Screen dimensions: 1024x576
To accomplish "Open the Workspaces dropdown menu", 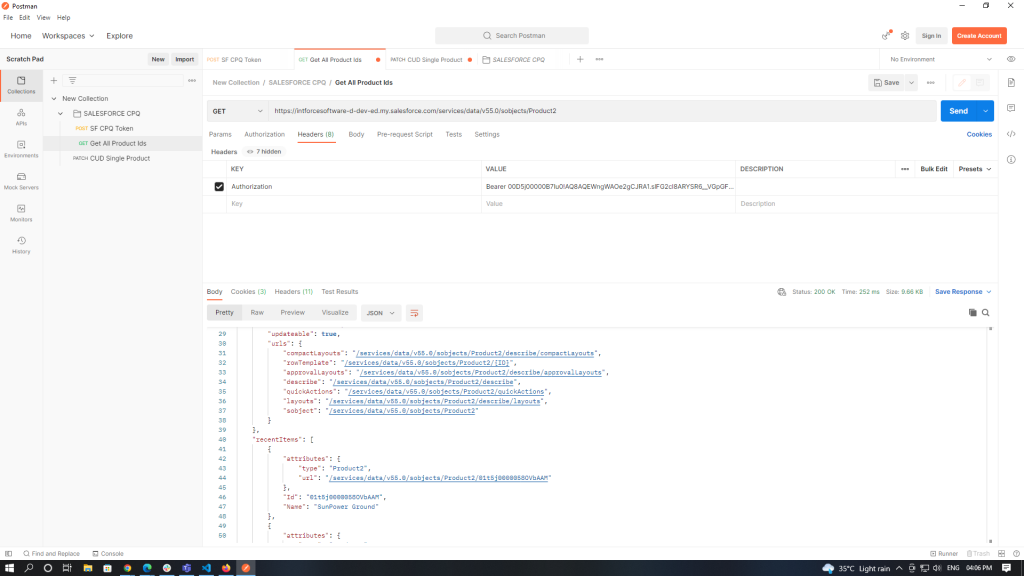I will (x=68, y=36).
